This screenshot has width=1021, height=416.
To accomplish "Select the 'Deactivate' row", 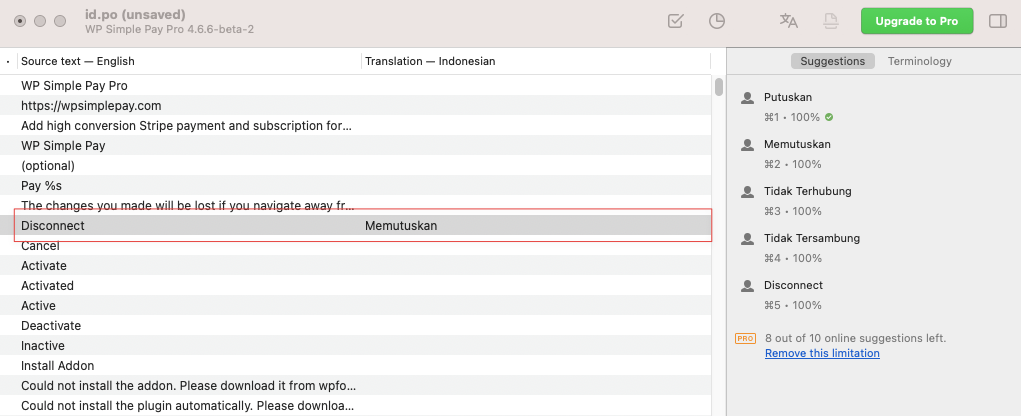I will coord(356,326).
